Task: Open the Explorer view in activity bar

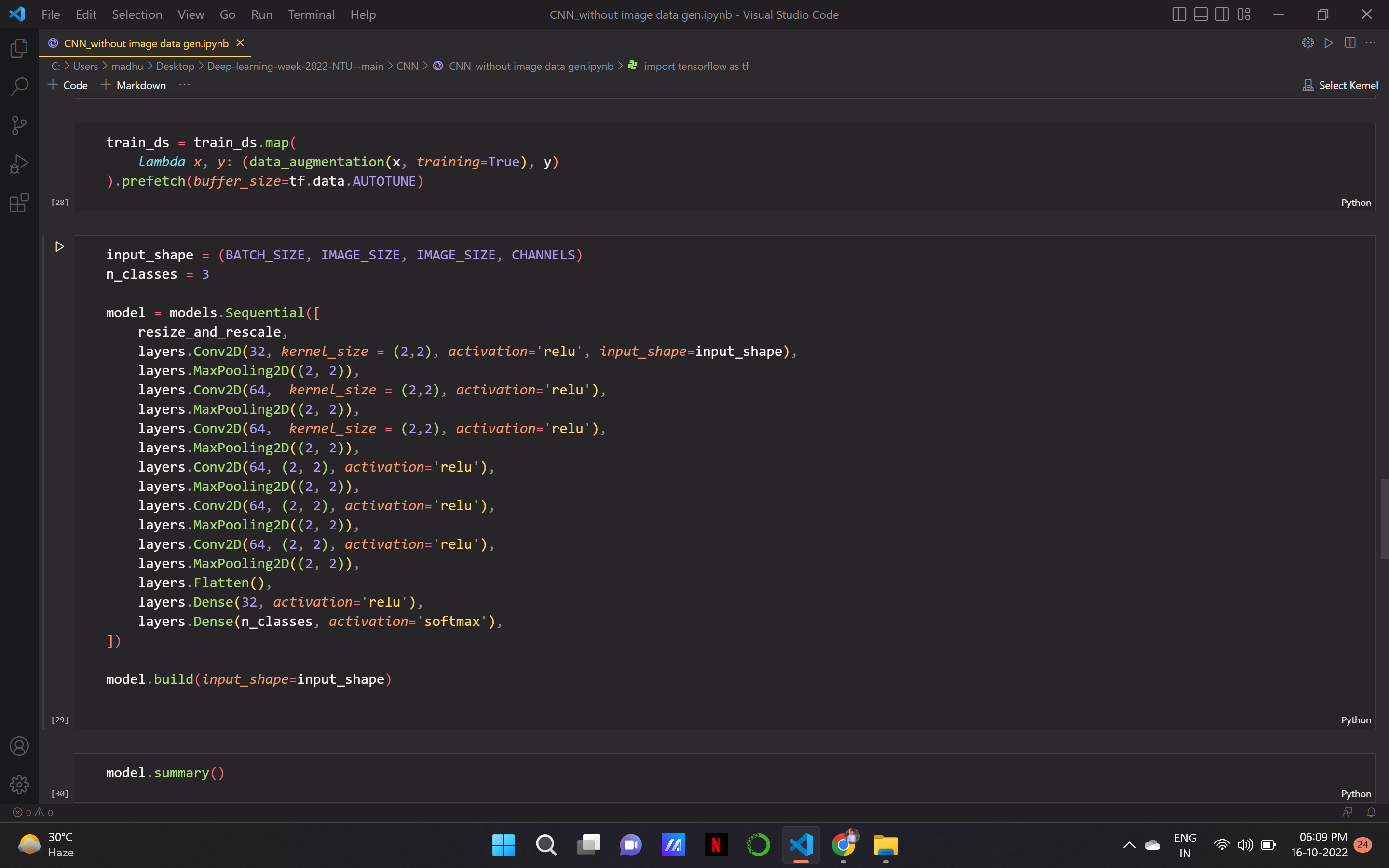Action: (x=19, y=48)
